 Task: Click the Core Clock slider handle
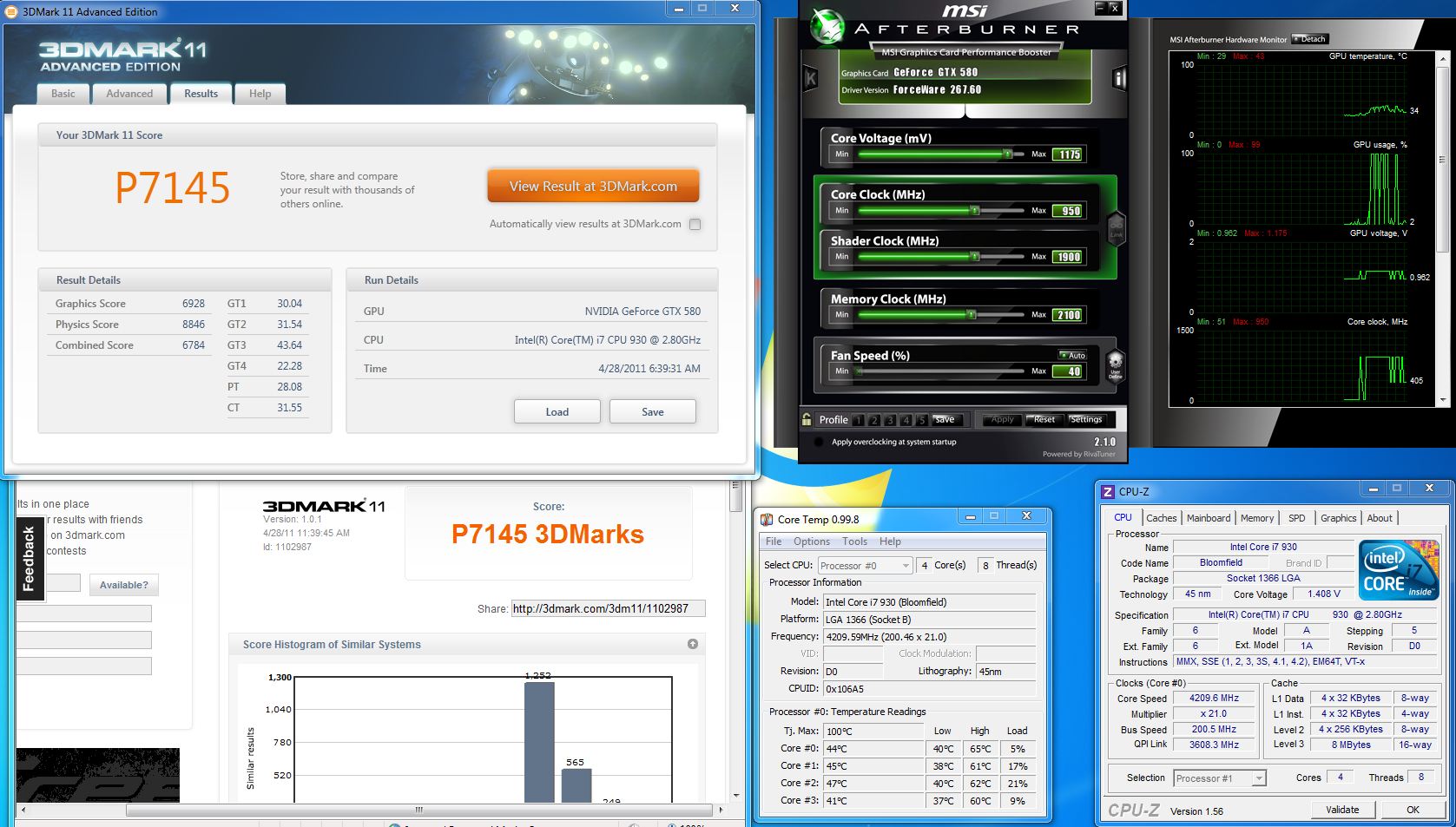pyautogui.click(x=975, y=210)
